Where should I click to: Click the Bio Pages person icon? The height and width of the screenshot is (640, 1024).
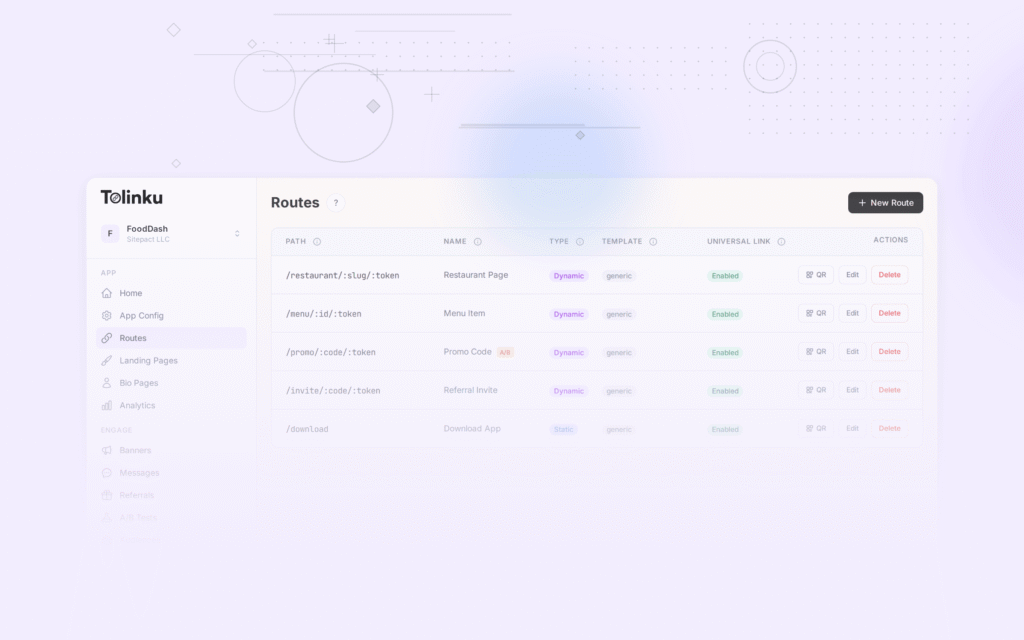point(106,383)
